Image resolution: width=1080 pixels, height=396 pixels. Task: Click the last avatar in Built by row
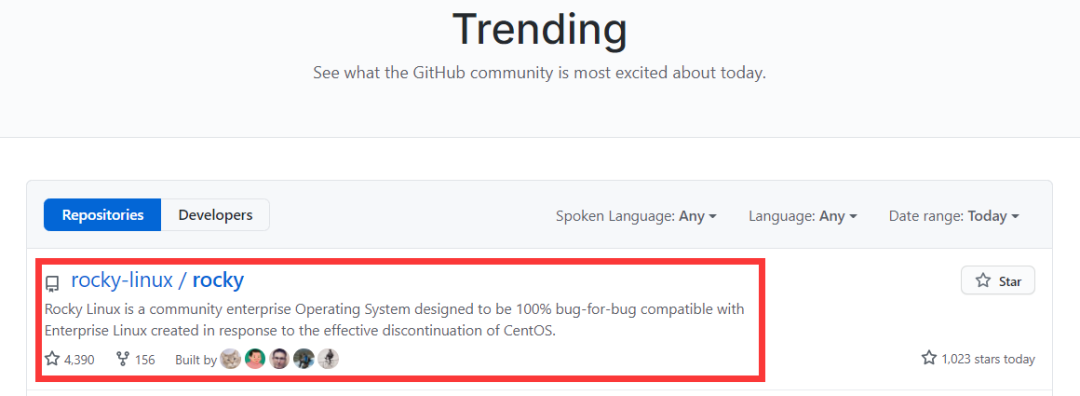click(x=328, y=359)
